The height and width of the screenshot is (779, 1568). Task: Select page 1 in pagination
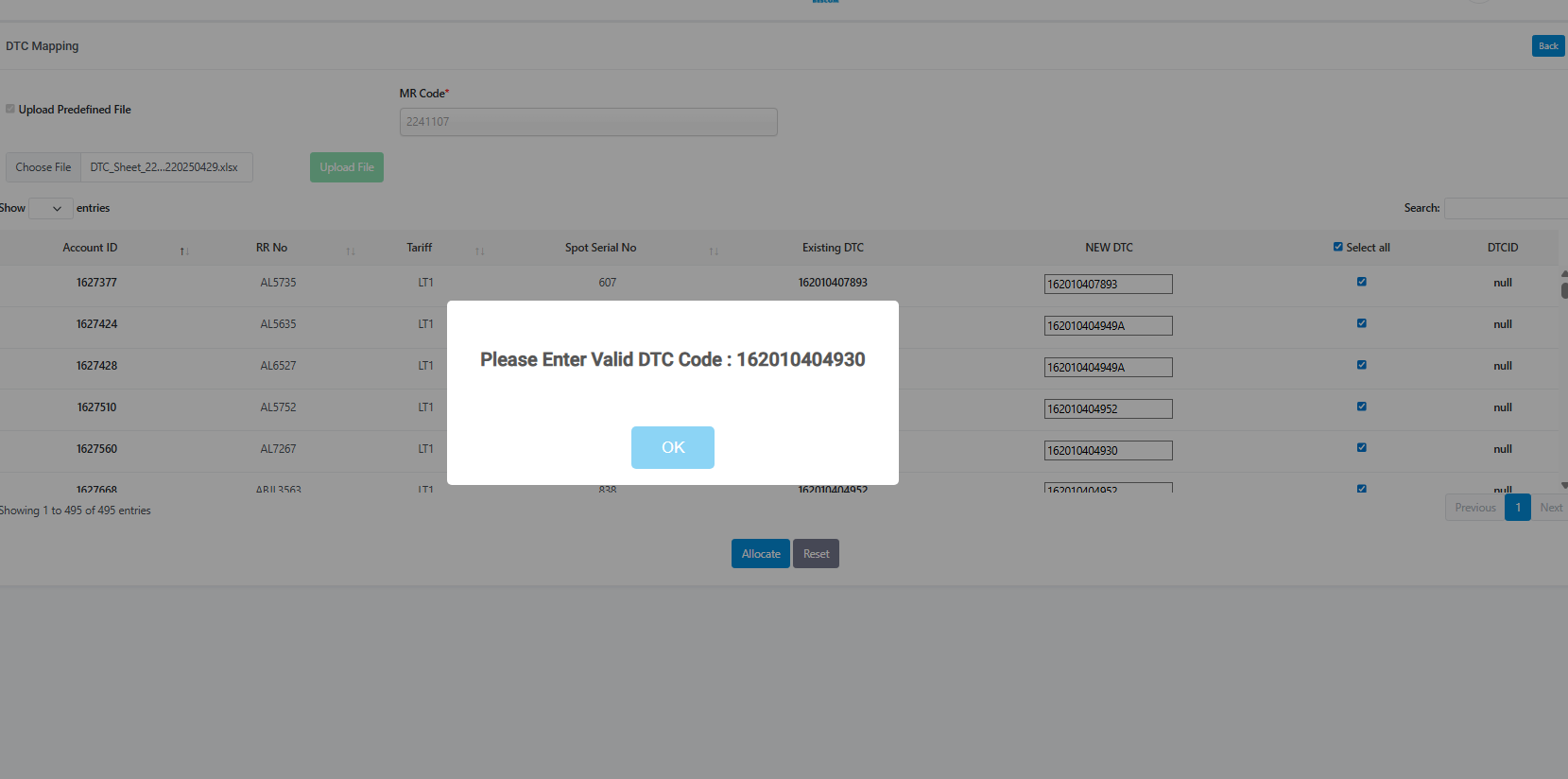[x=1518, y=508]
